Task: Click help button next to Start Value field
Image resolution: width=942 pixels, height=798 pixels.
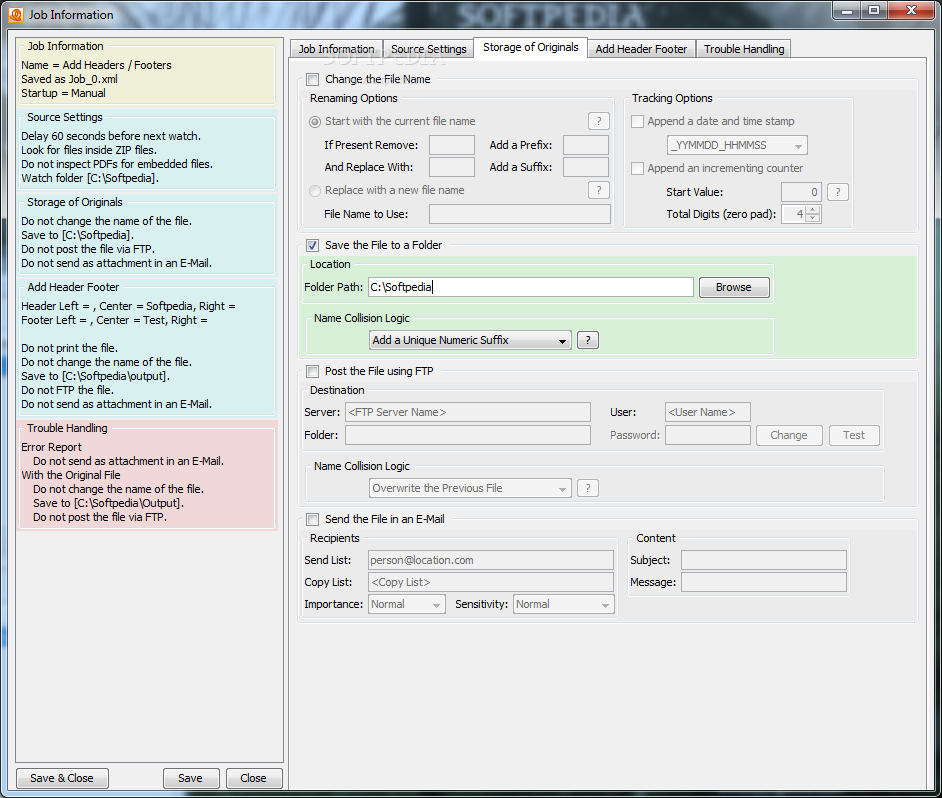Action: [837, 192]
